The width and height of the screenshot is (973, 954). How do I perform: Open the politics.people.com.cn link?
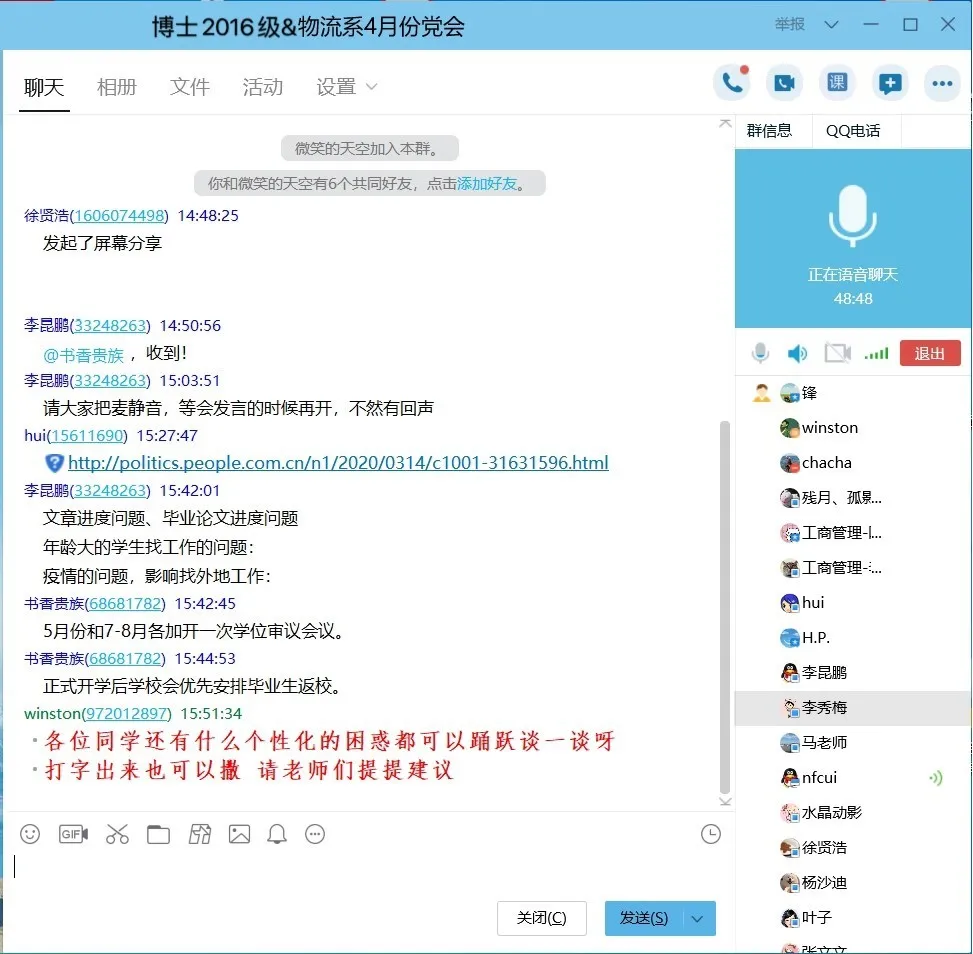[x=338, y=463]
